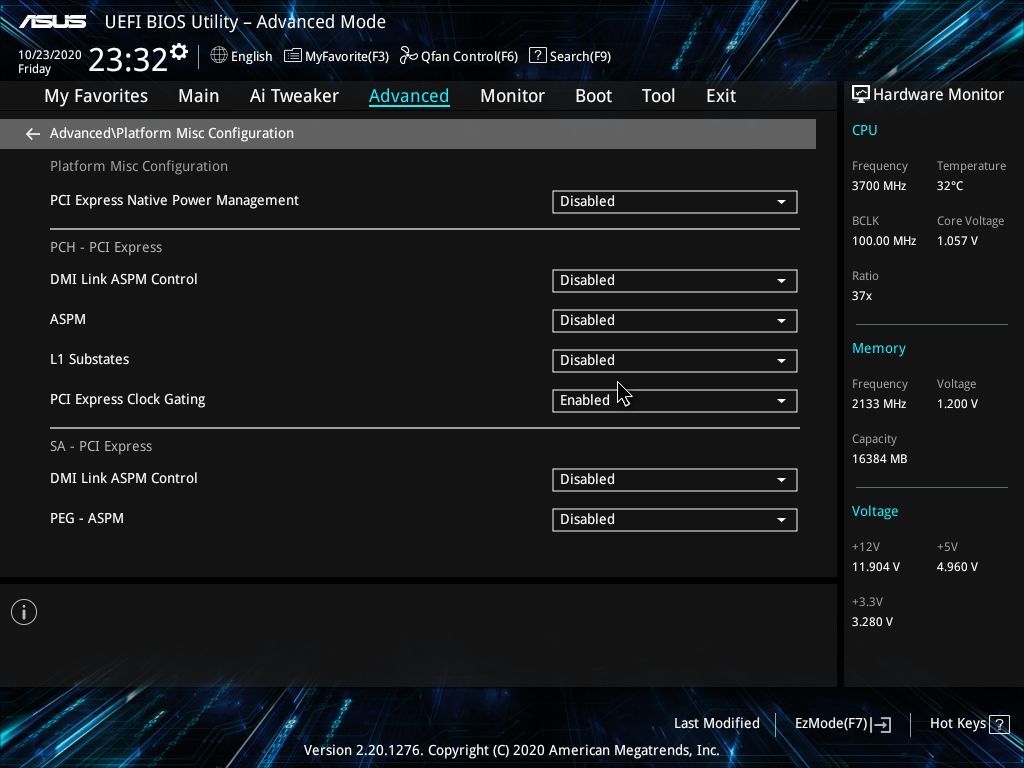The height and width of the screenshot is (768, 1024).
Task: Switch to Tool tab
Action: point(658,96)
